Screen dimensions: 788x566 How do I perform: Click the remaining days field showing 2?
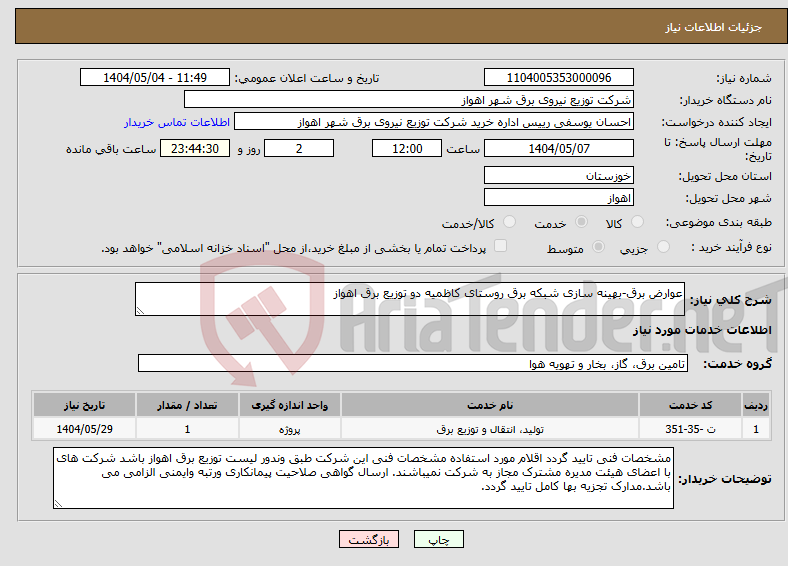[x=299, y=148]
